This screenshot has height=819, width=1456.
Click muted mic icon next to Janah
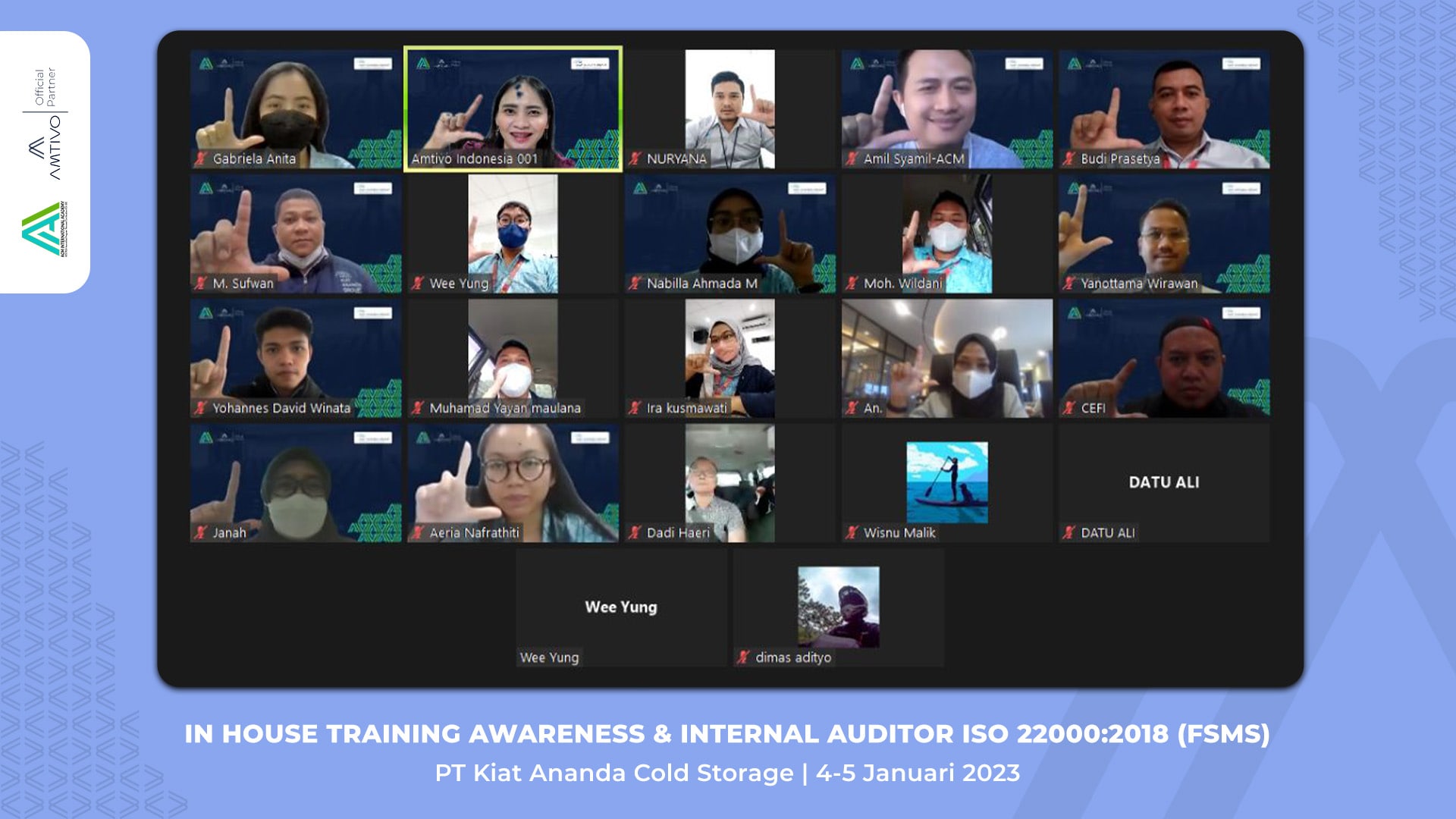tap(201, 533)
